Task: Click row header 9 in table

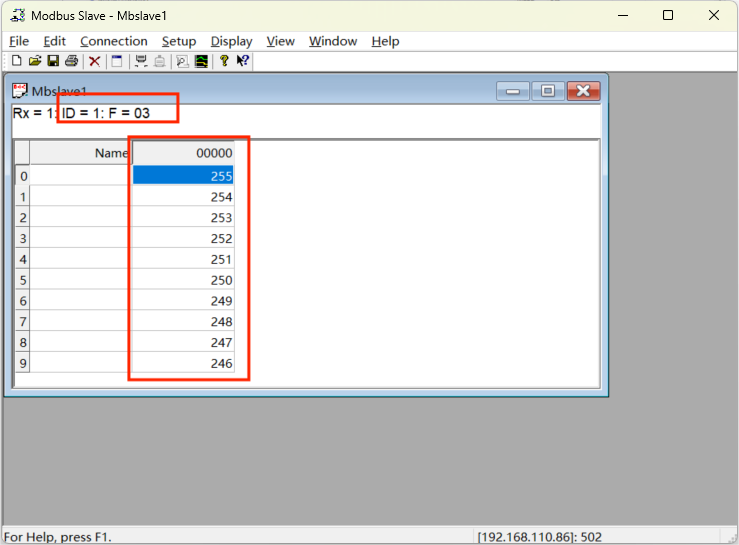Action: click(22, 364)
